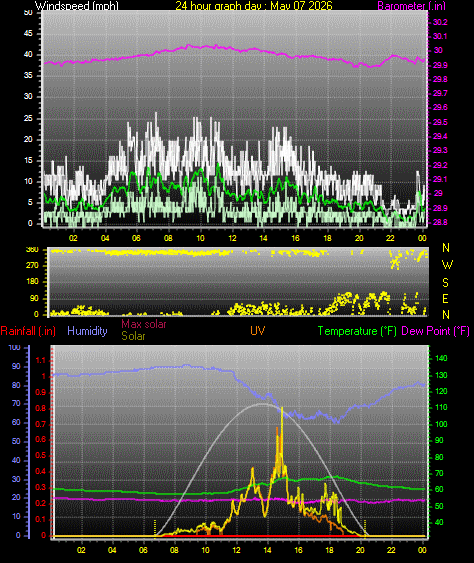Click the Max solar legend label

144,324
